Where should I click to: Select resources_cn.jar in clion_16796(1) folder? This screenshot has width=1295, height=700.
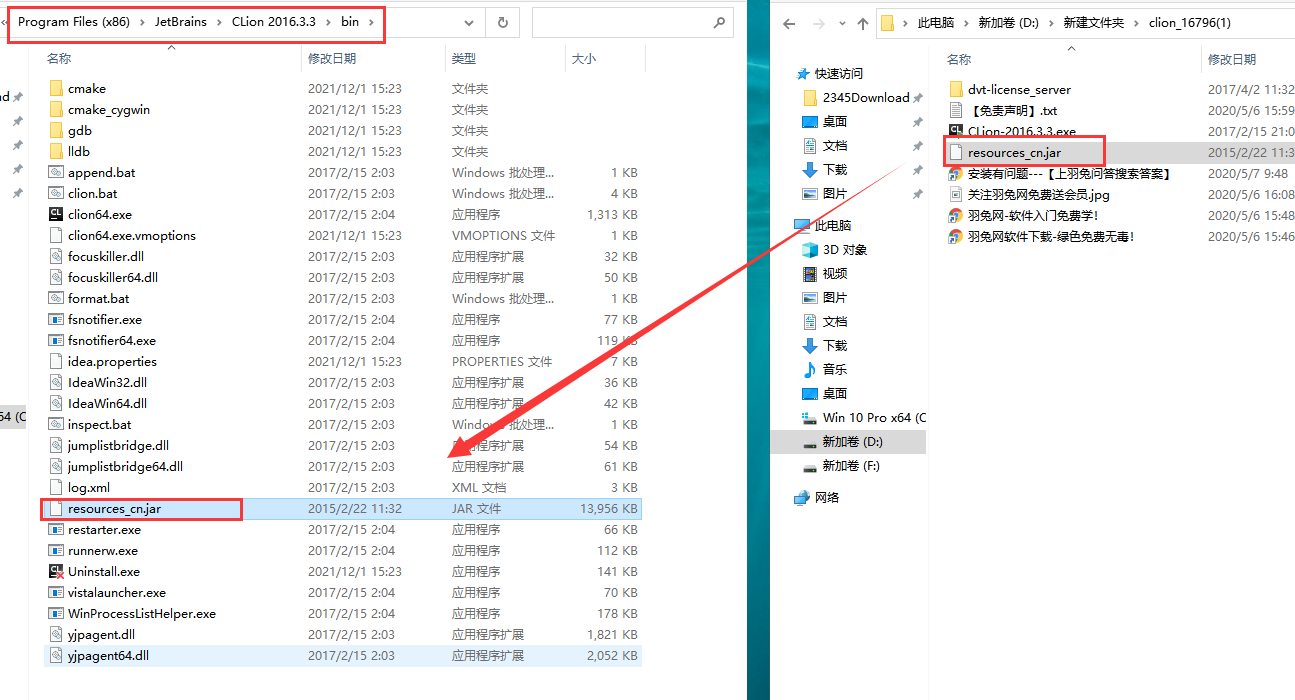click(1014, 153)
